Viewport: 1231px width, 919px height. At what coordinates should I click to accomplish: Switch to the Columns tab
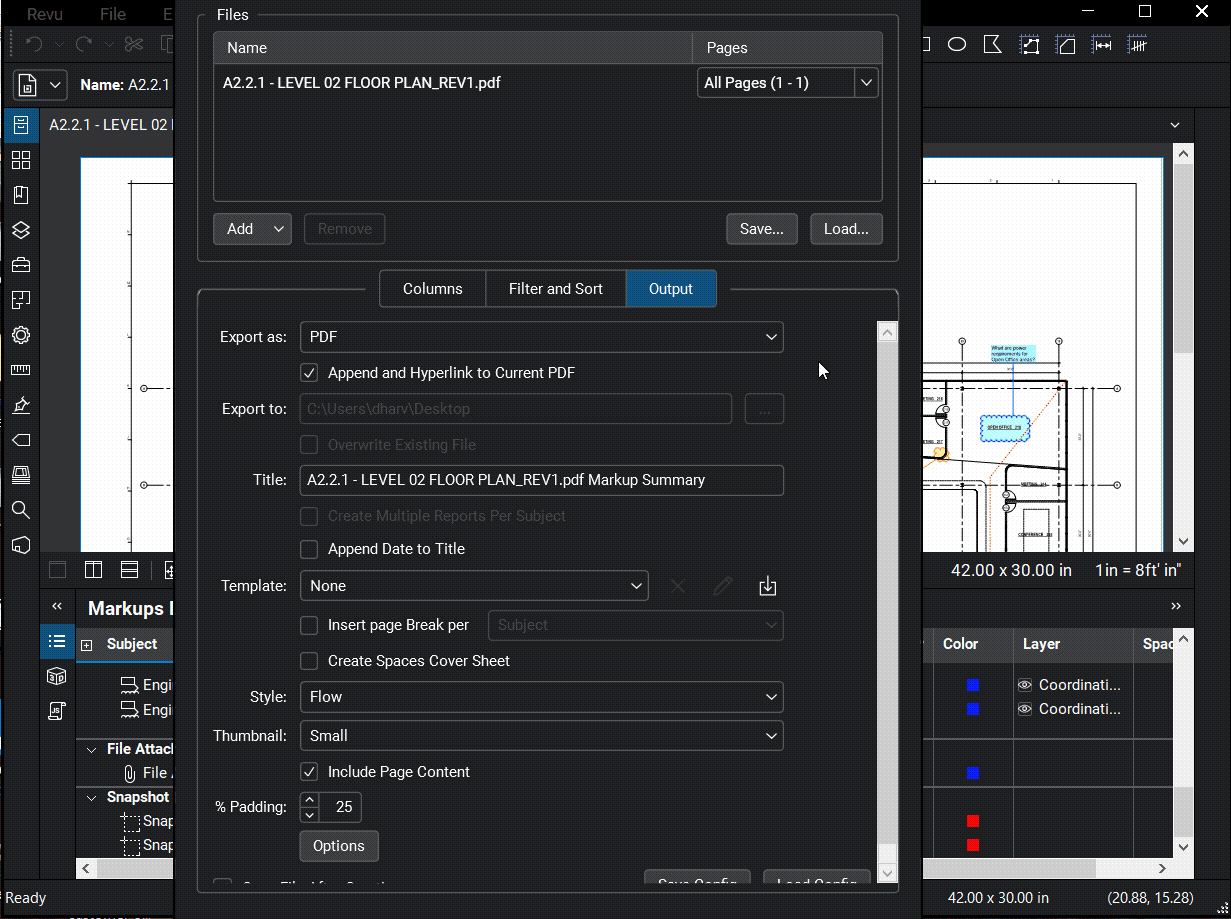coord(432,288)
